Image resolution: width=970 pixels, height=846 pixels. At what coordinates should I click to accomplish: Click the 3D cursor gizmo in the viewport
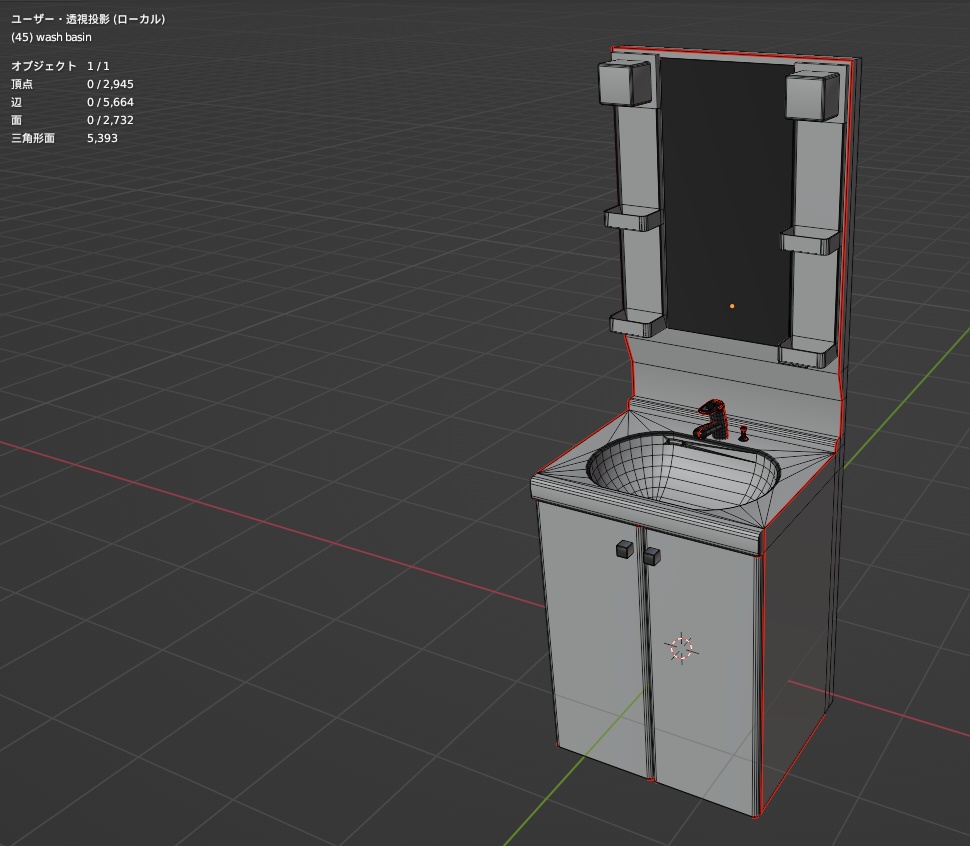click(683, 648)
